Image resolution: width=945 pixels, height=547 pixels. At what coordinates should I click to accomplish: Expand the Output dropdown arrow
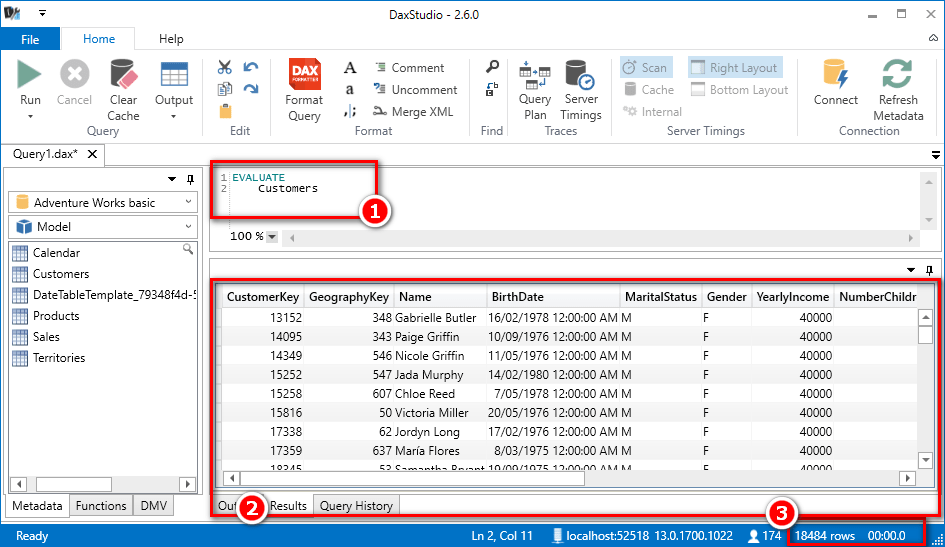point(174,116)
